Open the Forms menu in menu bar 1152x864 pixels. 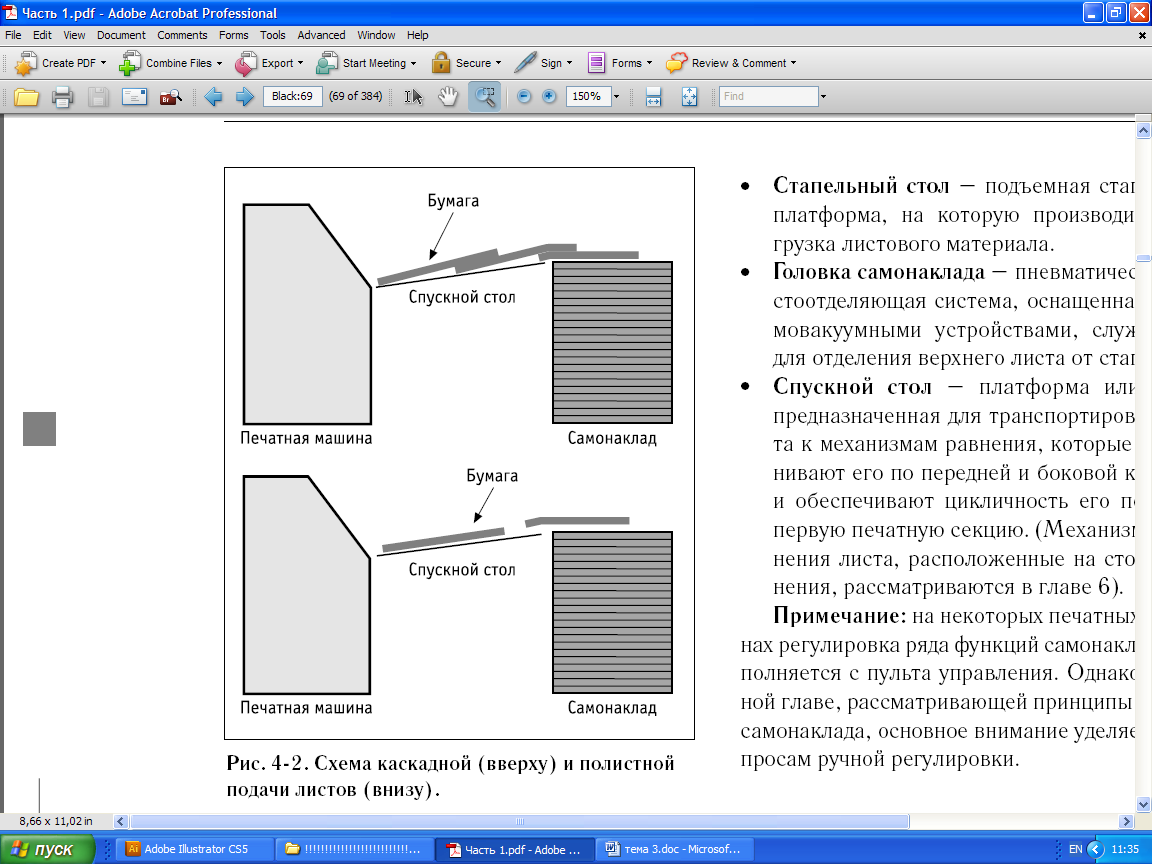(234, 35)
